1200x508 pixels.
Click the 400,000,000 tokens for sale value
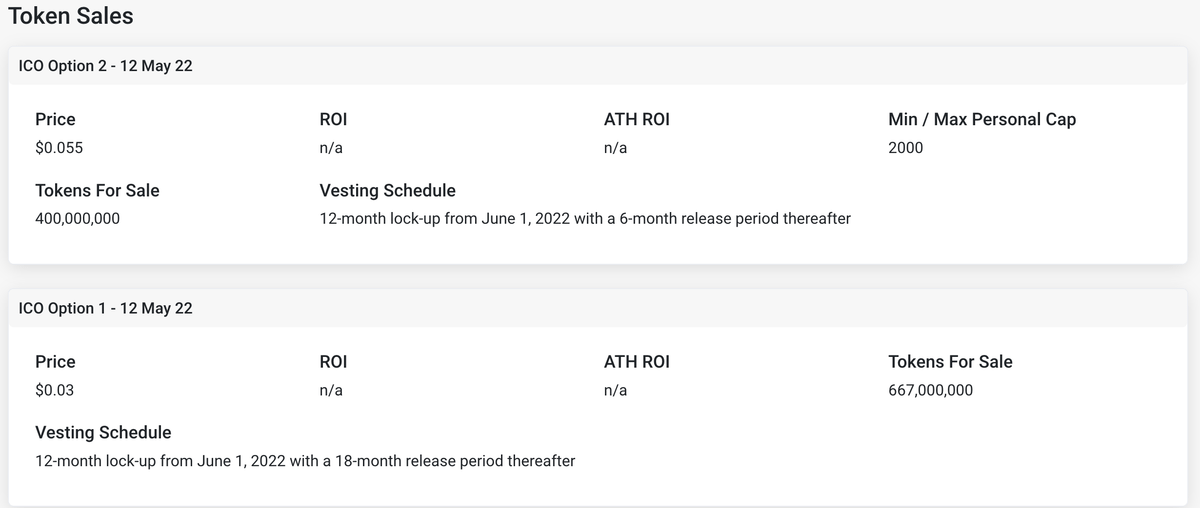(77, 218)
